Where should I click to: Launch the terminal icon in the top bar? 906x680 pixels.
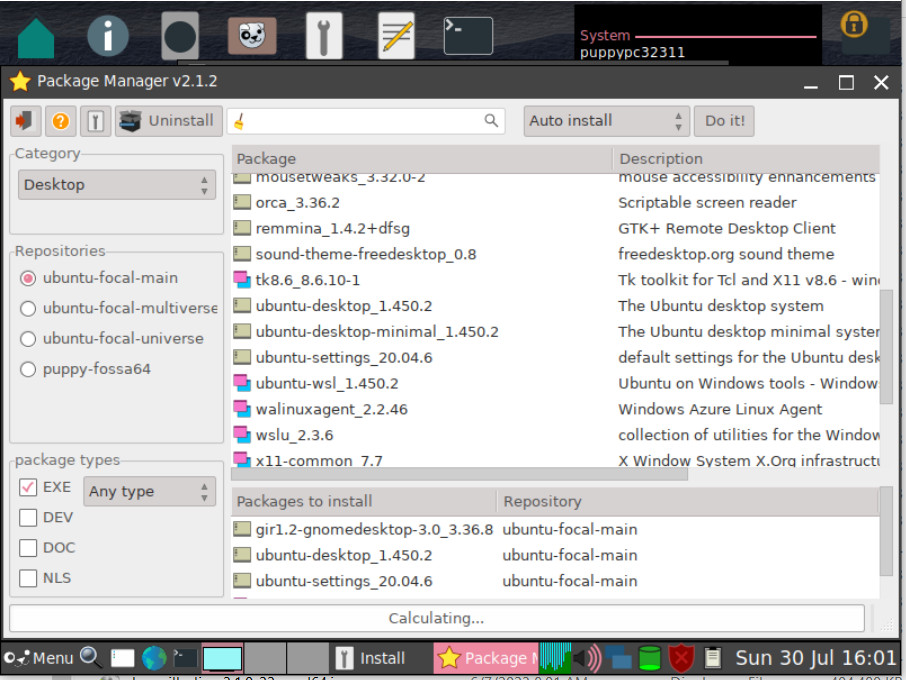pyautogui.click(x=468, y=36)
